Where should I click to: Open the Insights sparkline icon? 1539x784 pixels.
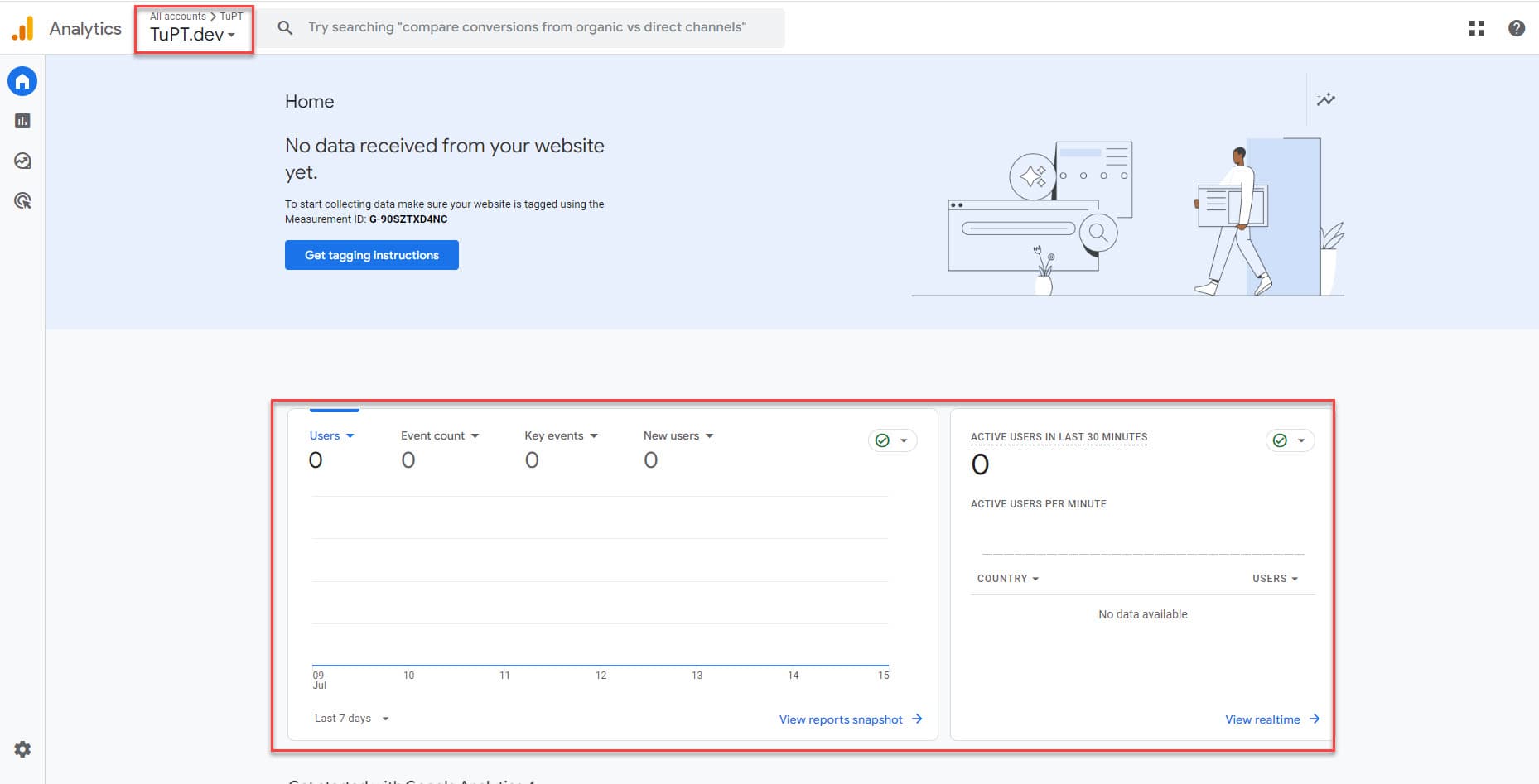[1325, 99]
